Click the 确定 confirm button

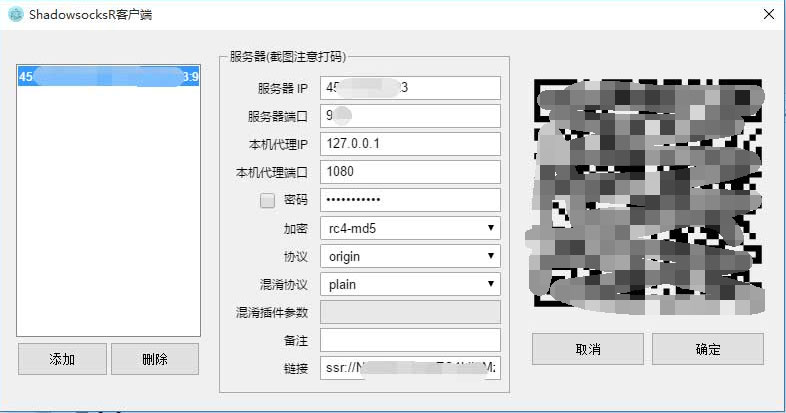(x=708, y=349)
